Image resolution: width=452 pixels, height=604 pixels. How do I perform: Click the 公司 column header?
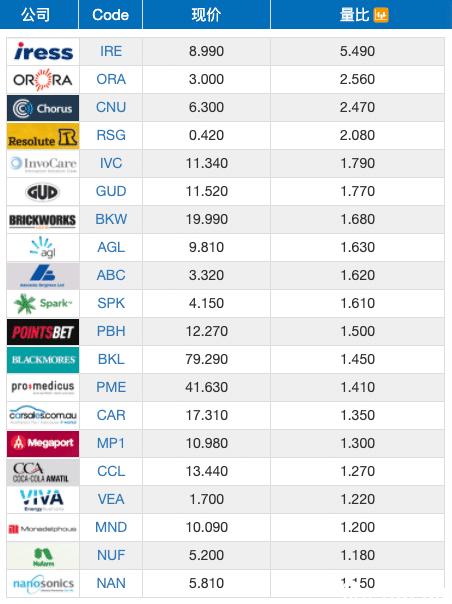pyautogui.click(x=35, y=15)
